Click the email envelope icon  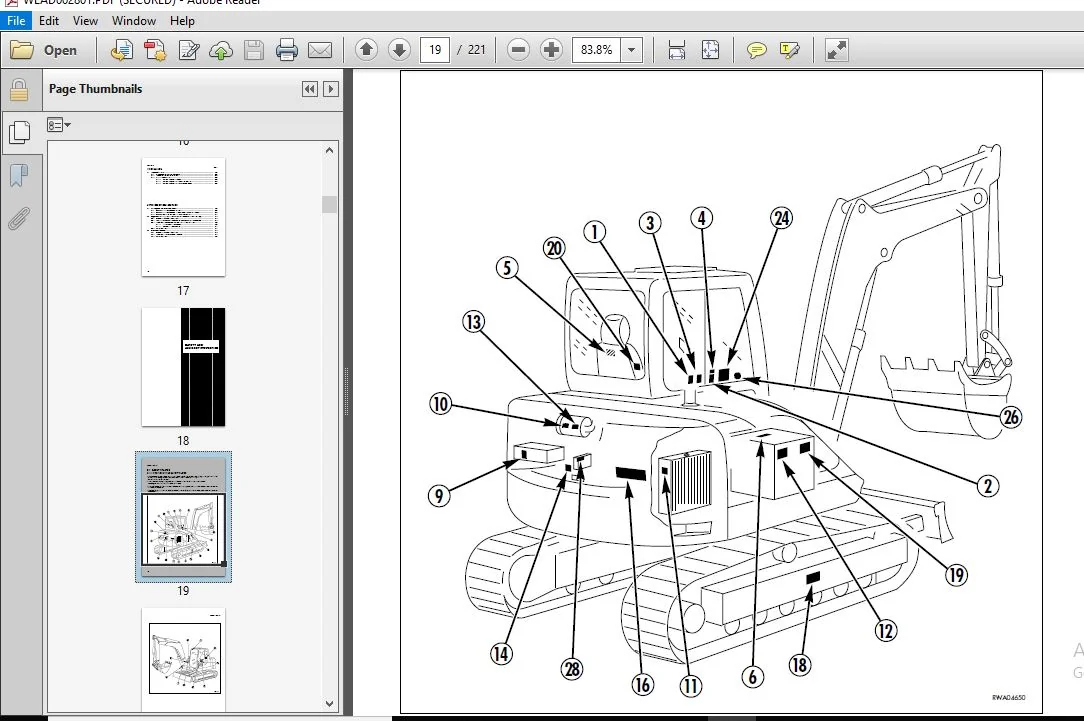[319, 50]
